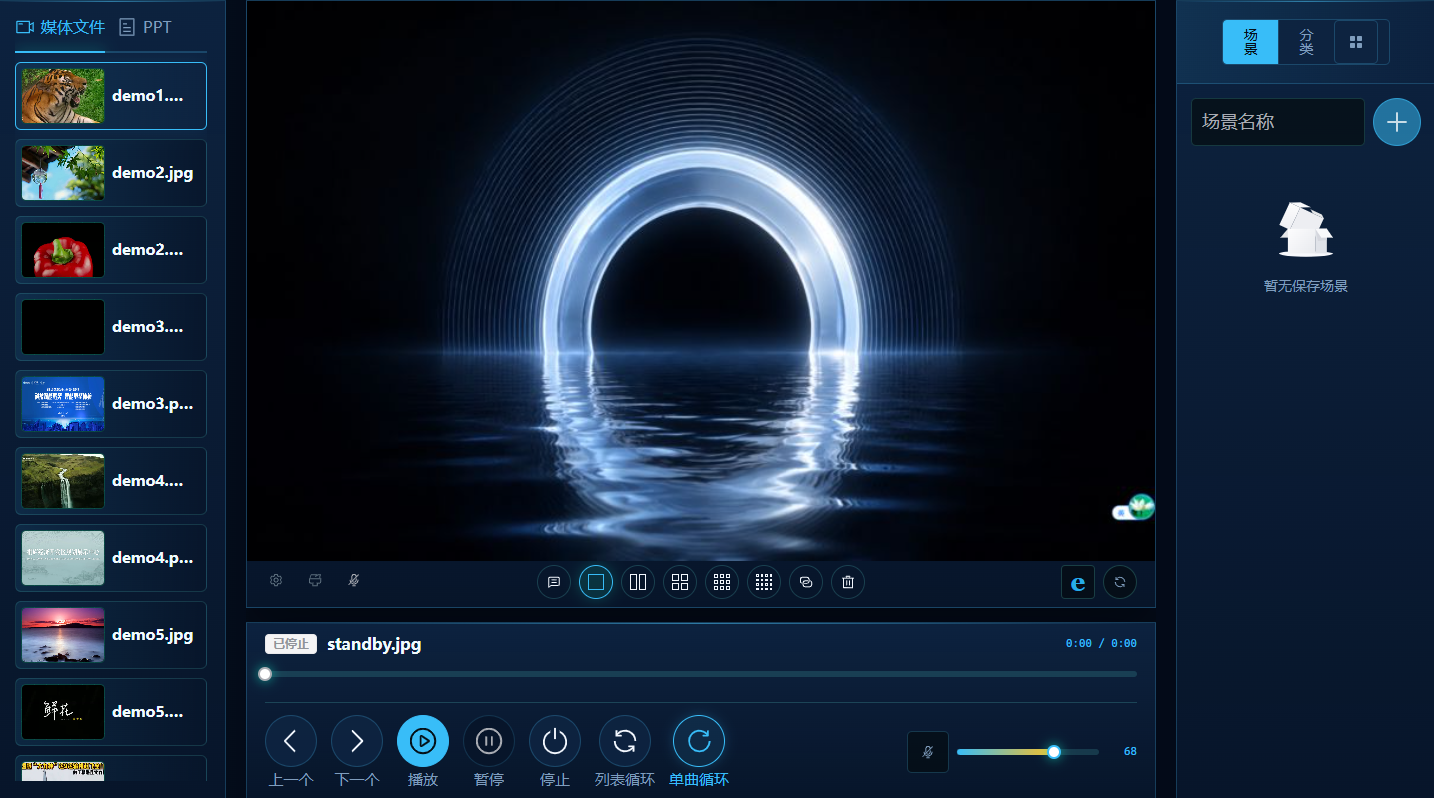Select the demo2.jpg media item
The image size is (1434, 798).
point(111,173)
